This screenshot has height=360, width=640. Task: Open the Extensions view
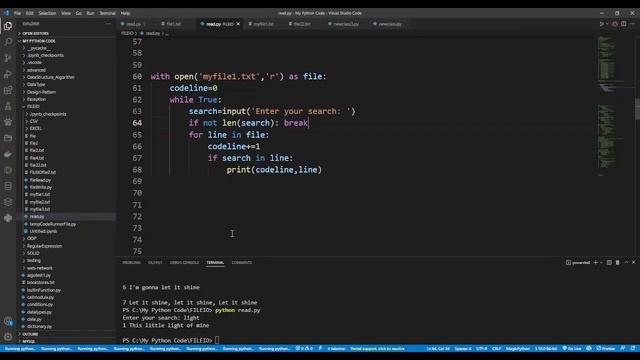[8, 90]
